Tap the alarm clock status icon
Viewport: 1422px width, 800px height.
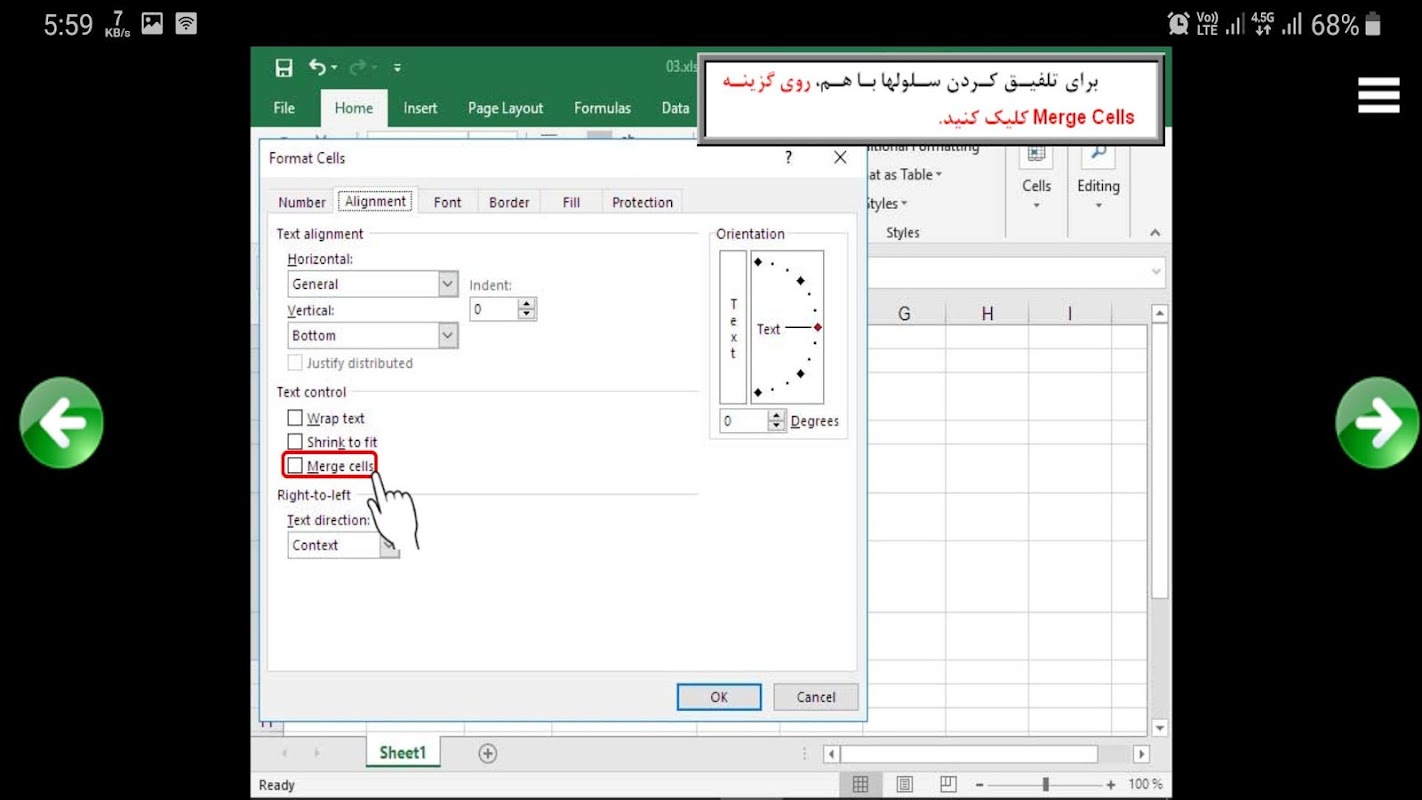click(x=1179, y=24)
